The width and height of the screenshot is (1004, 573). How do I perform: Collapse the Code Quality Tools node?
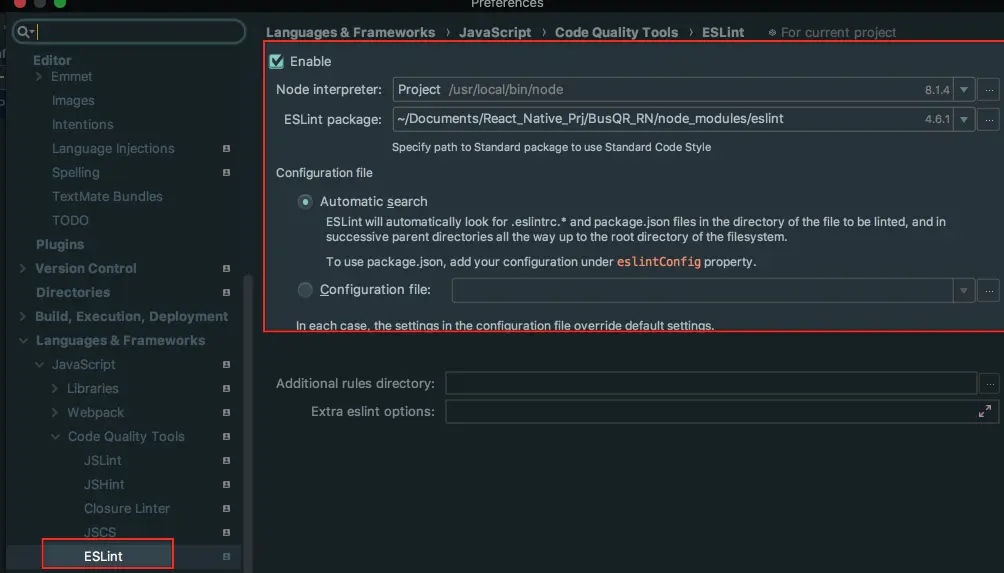56,437
